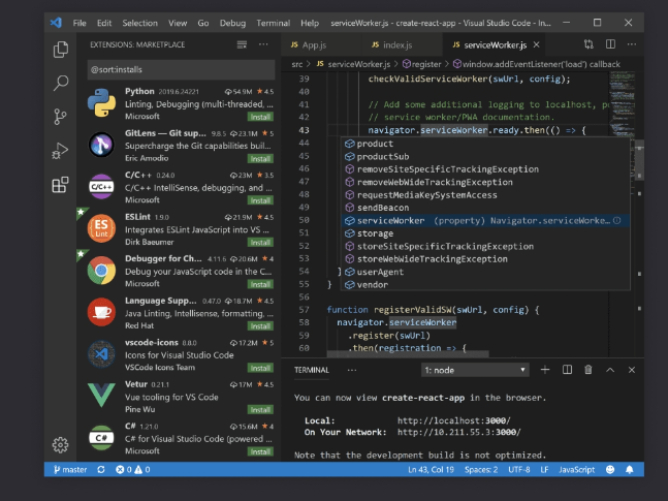Image resolution: width=668 pixels, height=501 pixels.
Task: Synchronize changes icon in status bar
Action: [101, 469]
